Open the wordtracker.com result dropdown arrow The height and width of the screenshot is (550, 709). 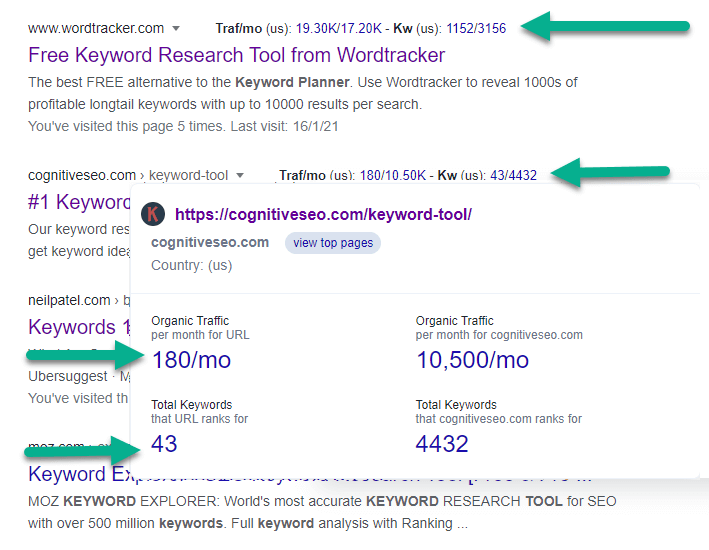pyautogui.click(x=176, y=28)
